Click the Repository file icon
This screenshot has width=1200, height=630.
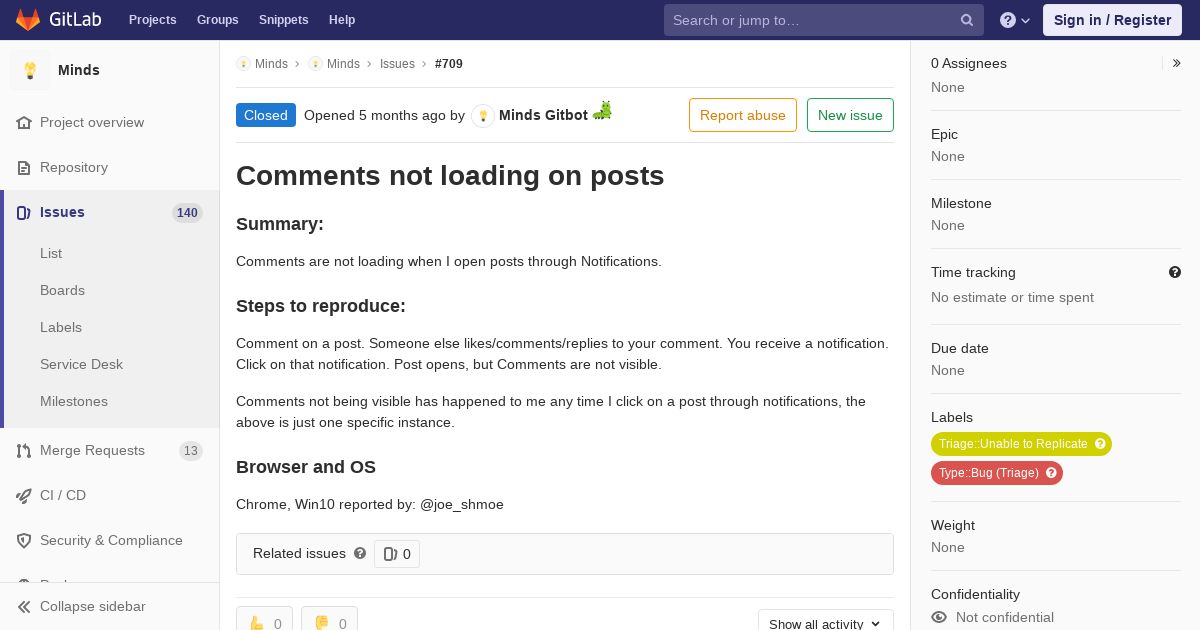[24, 167]
